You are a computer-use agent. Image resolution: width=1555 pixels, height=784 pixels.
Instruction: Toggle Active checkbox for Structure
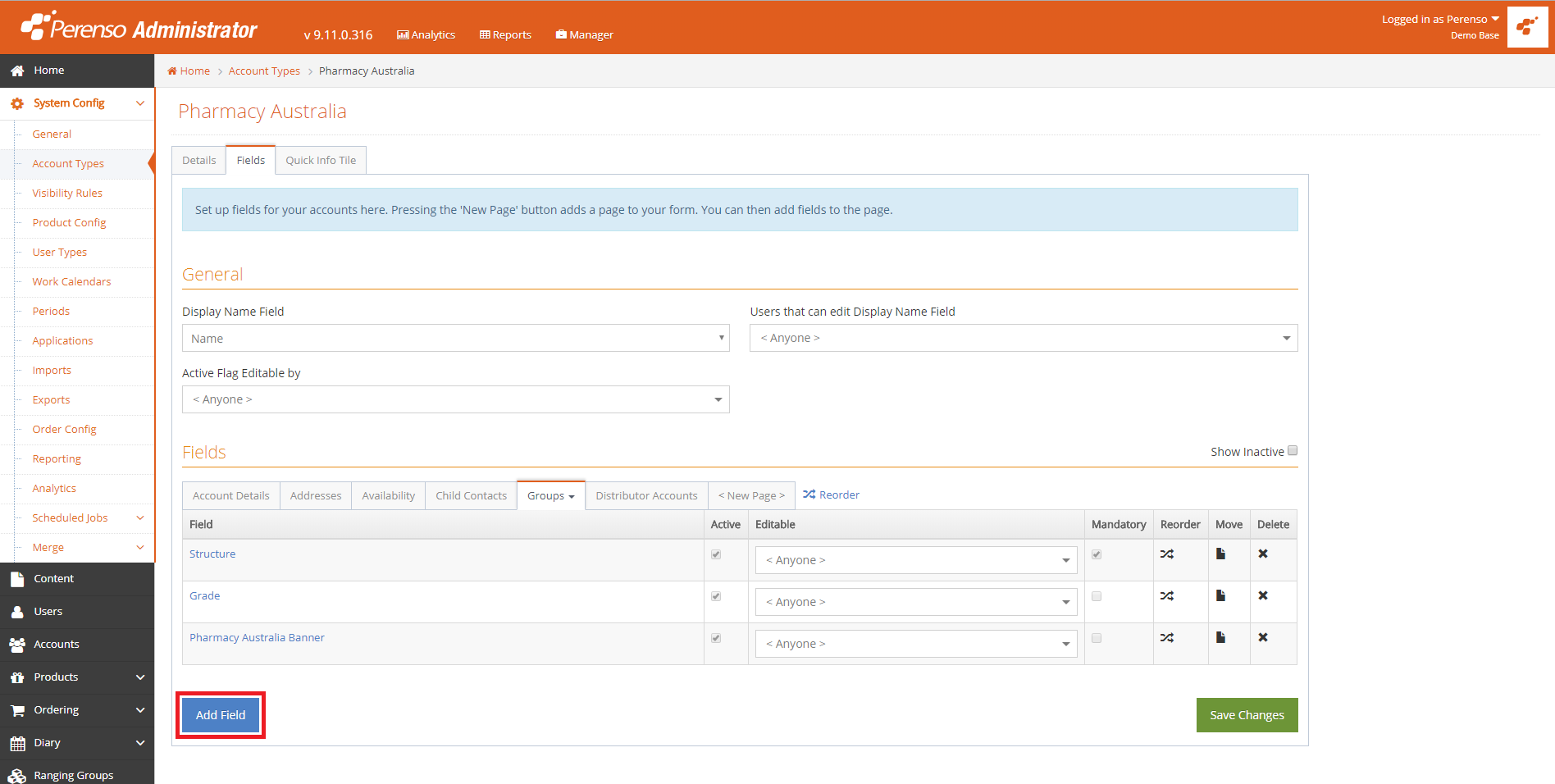(x=716, y=554)
